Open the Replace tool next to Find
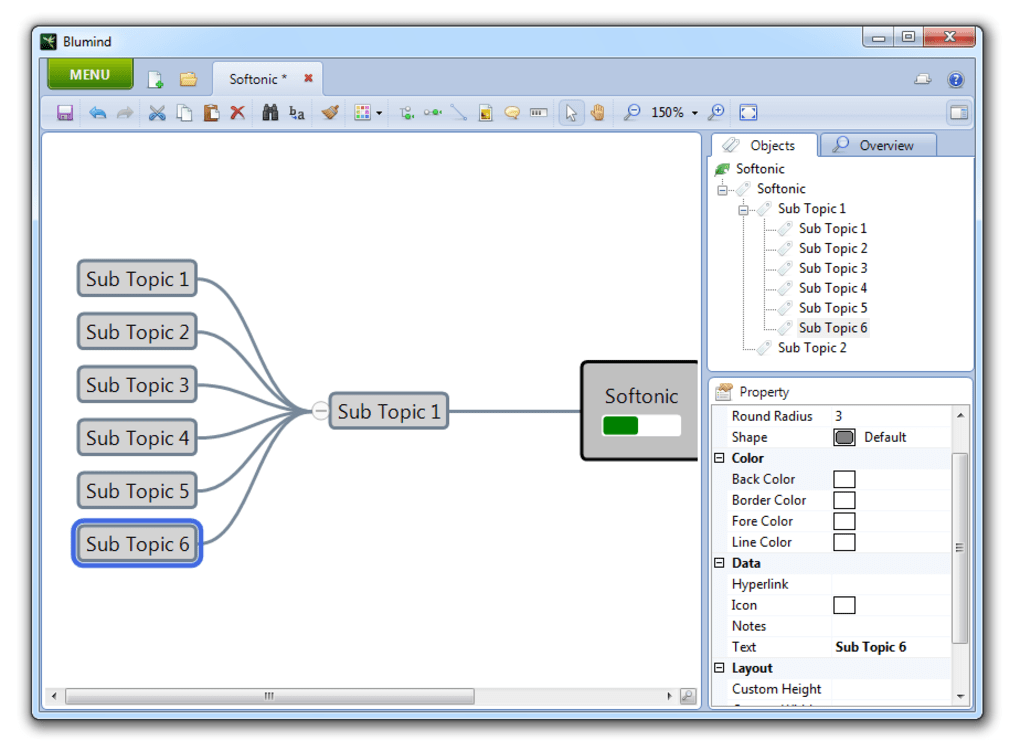 [295, 112]
